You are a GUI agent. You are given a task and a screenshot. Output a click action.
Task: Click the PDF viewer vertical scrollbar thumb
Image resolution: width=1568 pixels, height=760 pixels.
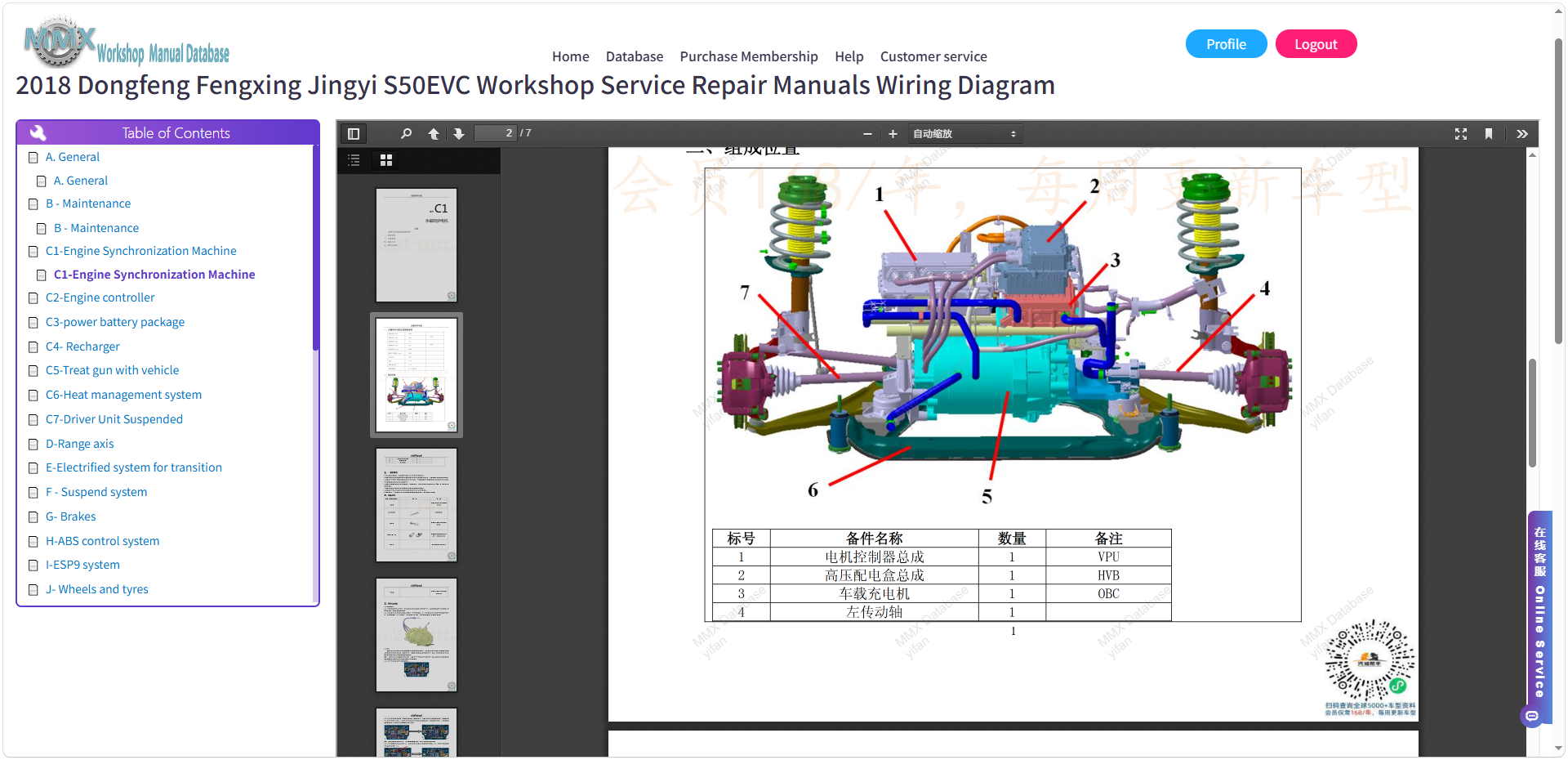click(1533, 413)
